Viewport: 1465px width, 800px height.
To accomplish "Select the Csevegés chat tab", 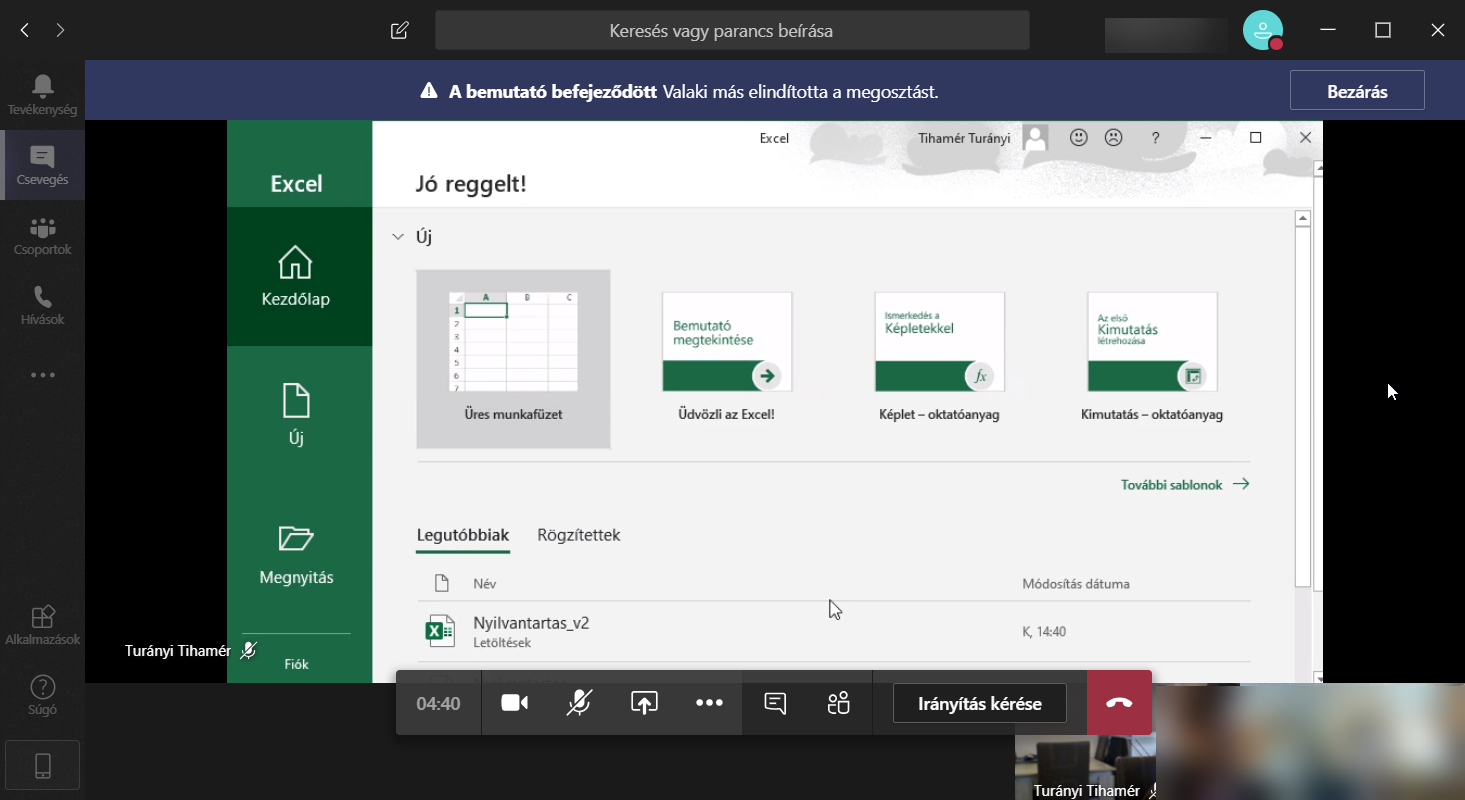I will tap(42, 165).
